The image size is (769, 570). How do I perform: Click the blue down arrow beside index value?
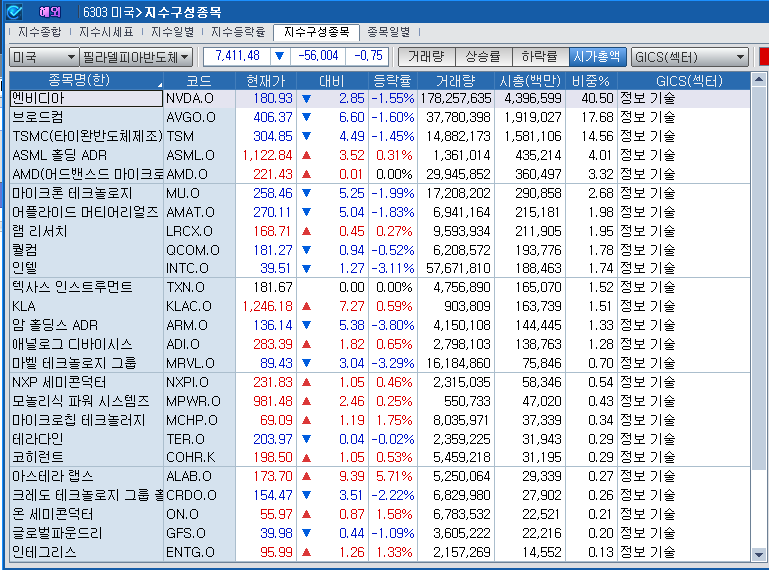point(280,56)
